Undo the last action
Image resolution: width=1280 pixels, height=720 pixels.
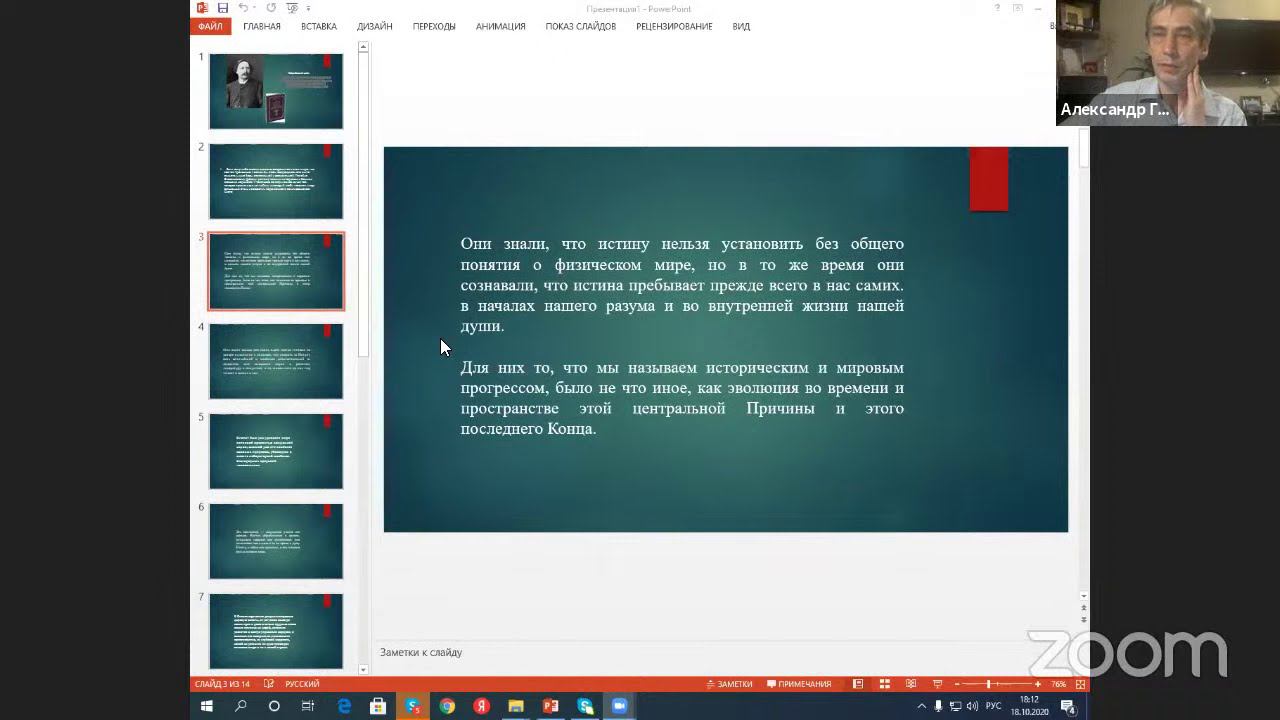pyautogui.click(x=243, y=8)
